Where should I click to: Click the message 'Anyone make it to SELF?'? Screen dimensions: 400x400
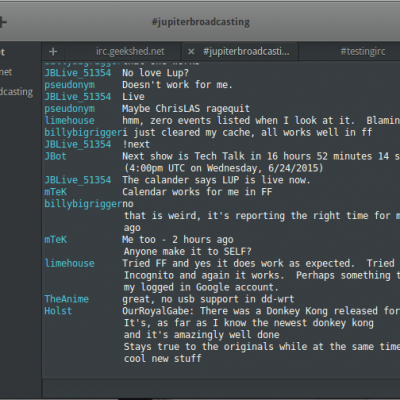(188, 251)
